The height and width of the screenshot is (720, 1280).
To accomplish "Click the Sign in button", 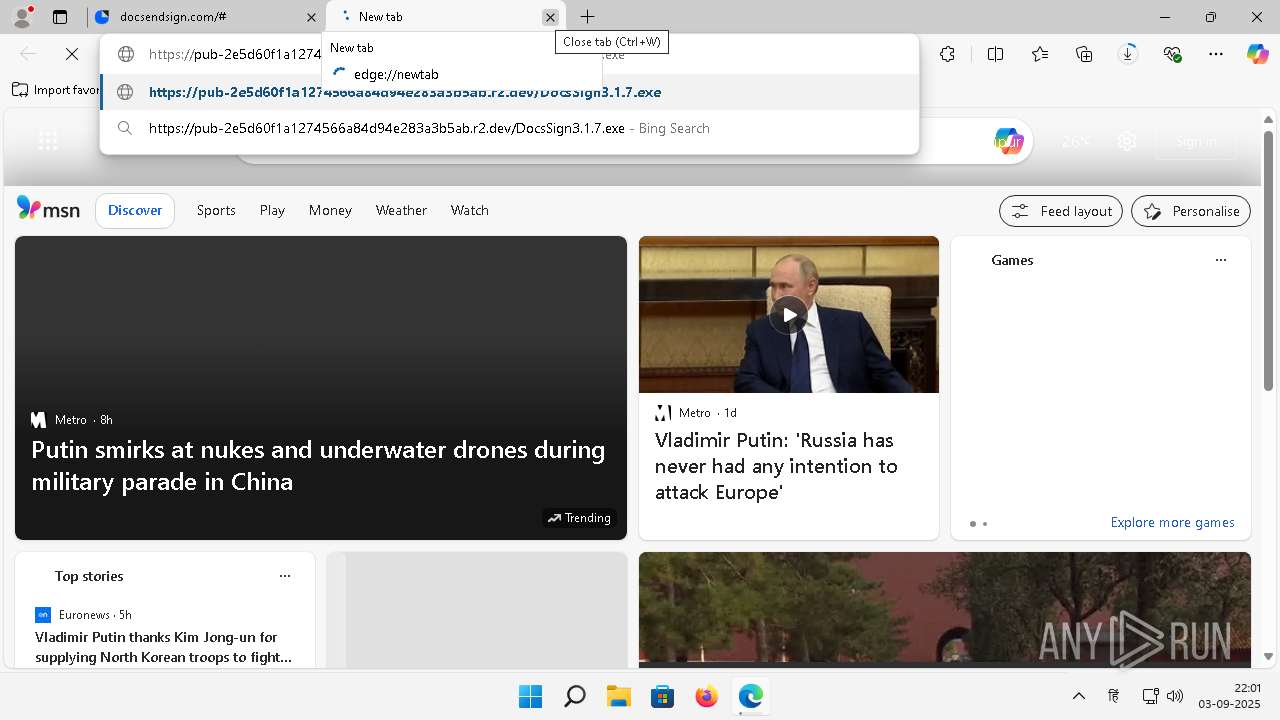I will 1196,142.
